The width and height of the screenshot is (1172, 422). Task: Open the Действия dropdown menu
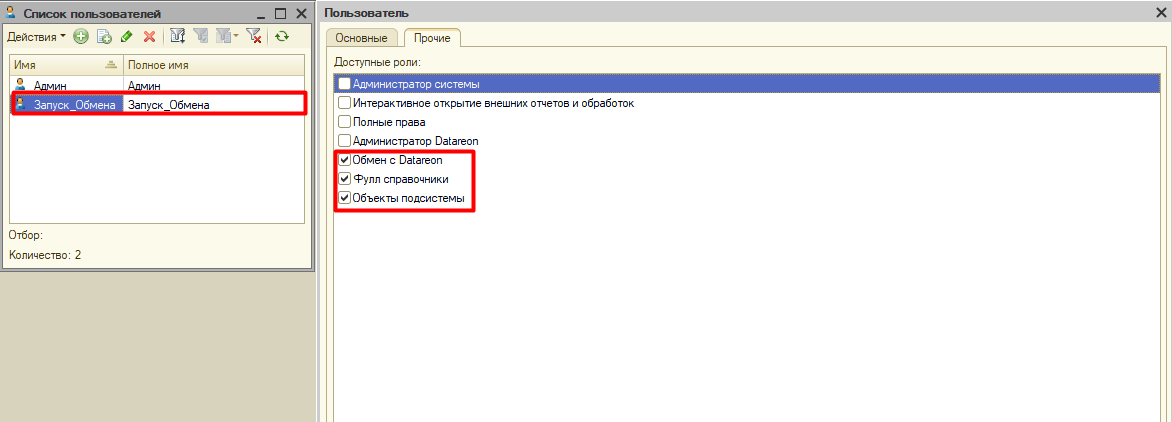pyautogui.click(x=36, y=37)
